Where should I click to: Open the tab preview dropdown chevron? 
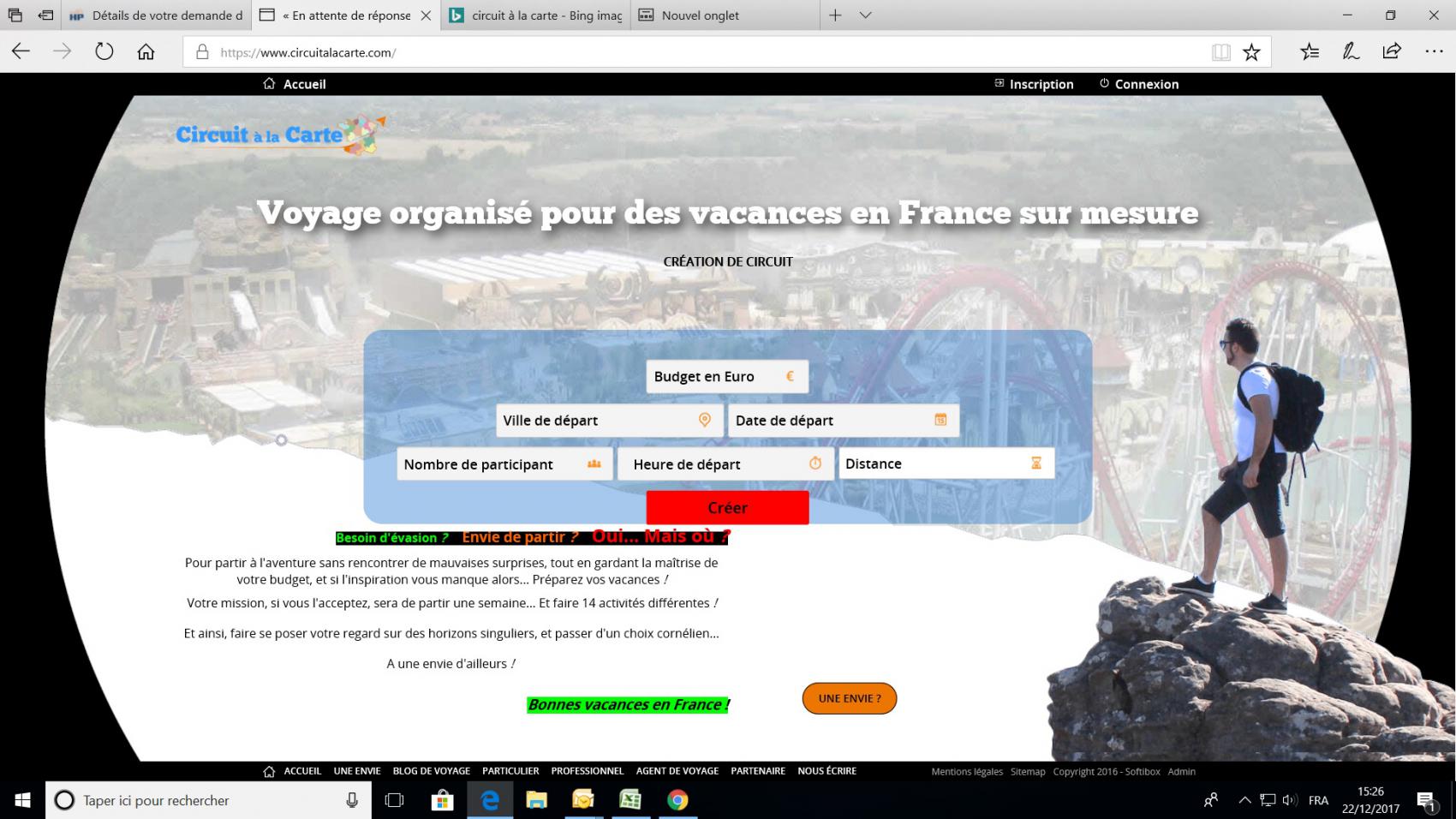[866, 15]
